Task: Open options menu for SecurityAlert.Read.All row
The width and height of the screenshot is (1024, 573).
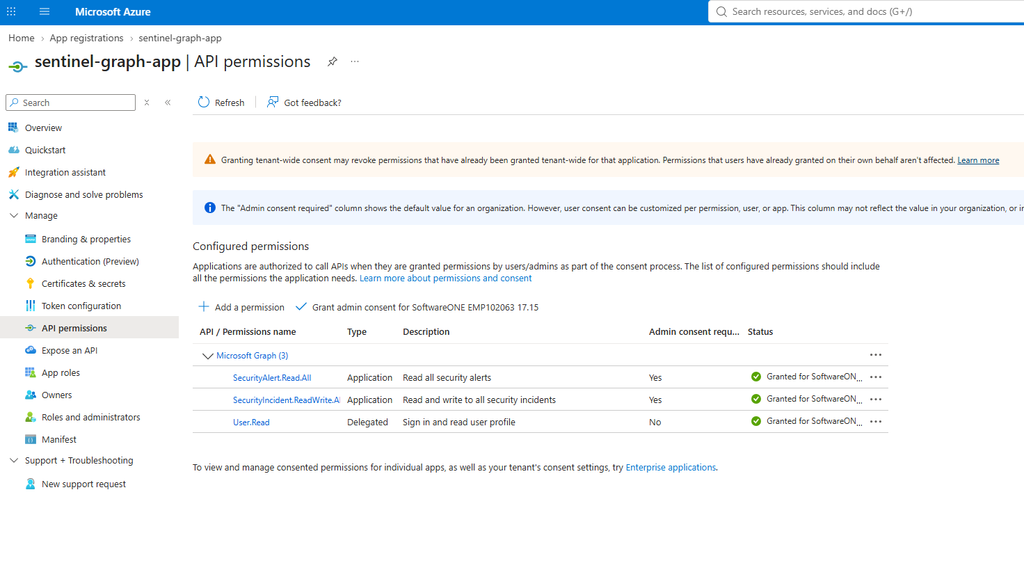Action: pos(876,377)
